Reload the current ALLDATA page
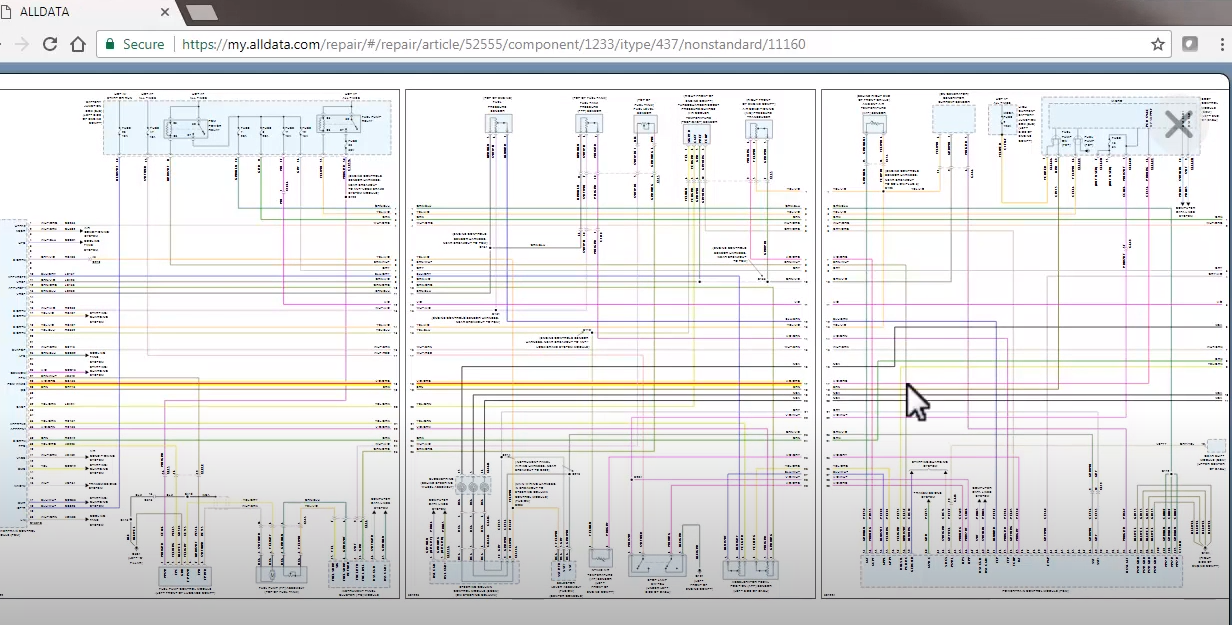This screenshot has width=1232, height=625. (50, 45)
